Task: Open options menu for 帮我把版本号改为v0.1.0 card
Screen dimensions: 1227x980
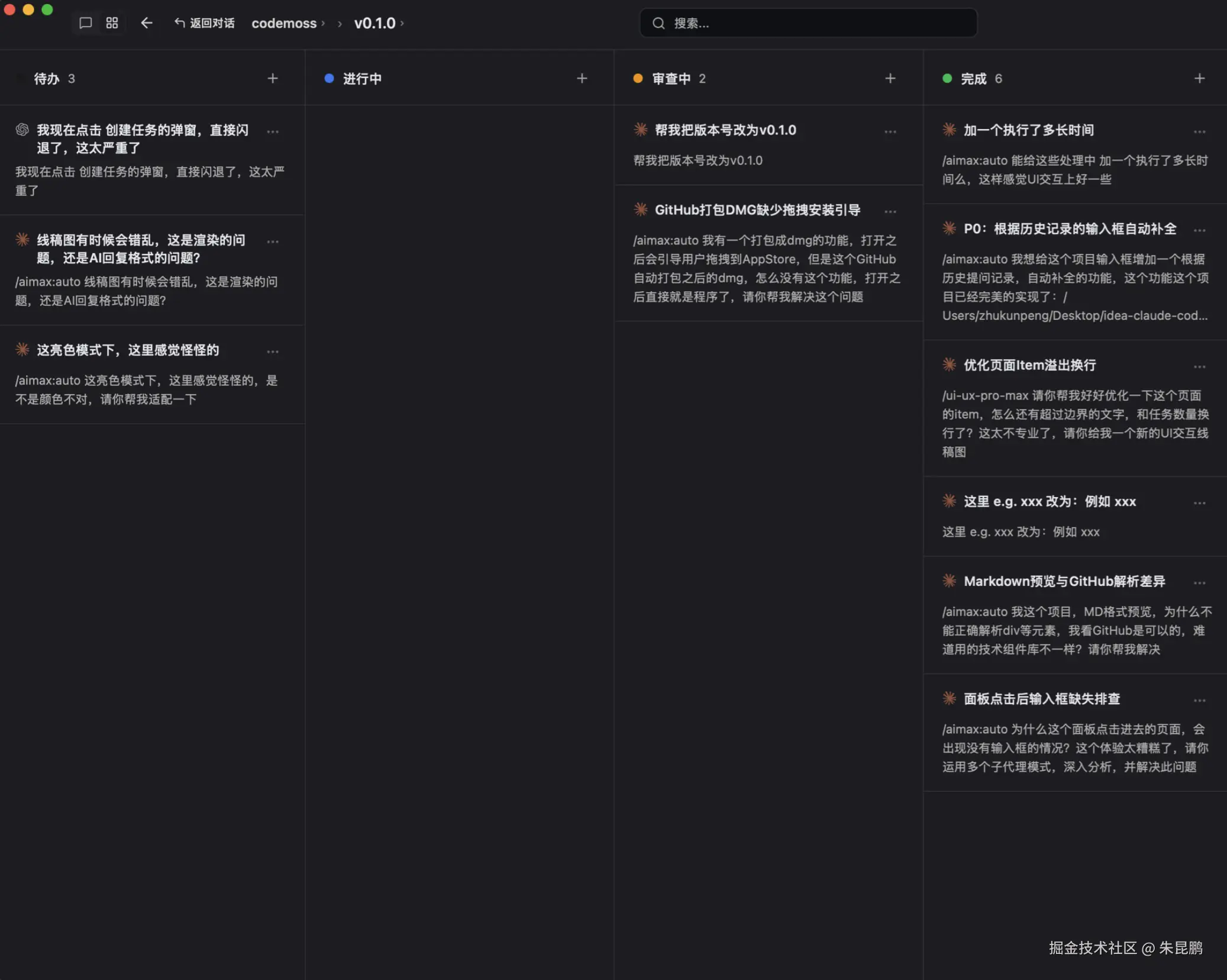Action: pyautogui.click(x=890, y=131)
